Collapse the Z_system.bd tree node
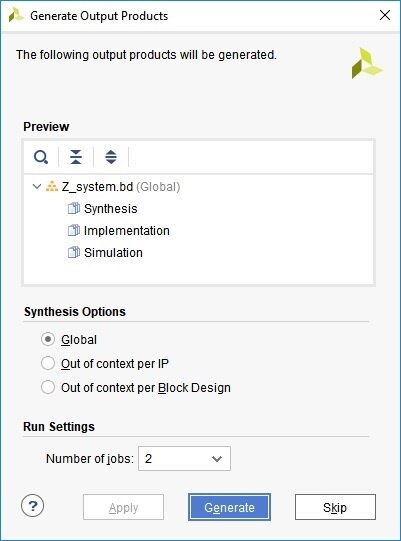 click(x=37, y=187)
